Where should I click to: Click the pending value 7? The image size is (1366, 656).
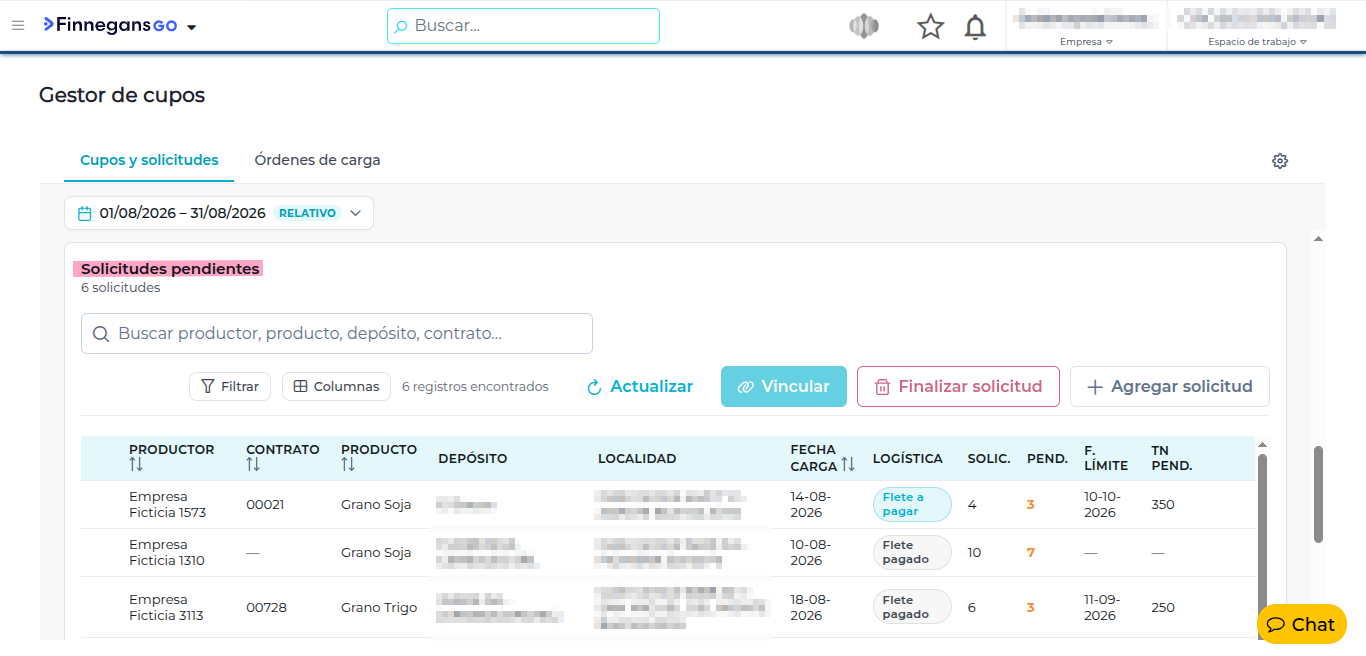[x=1031, y=553]
